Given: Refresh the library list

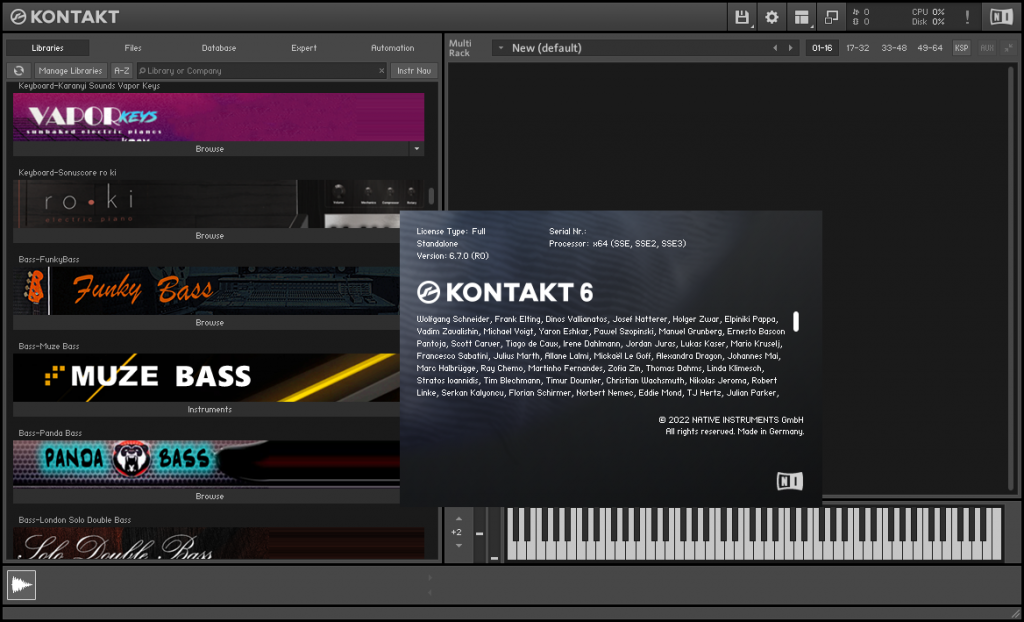Looking at the screenshot, I should point(19,71).
